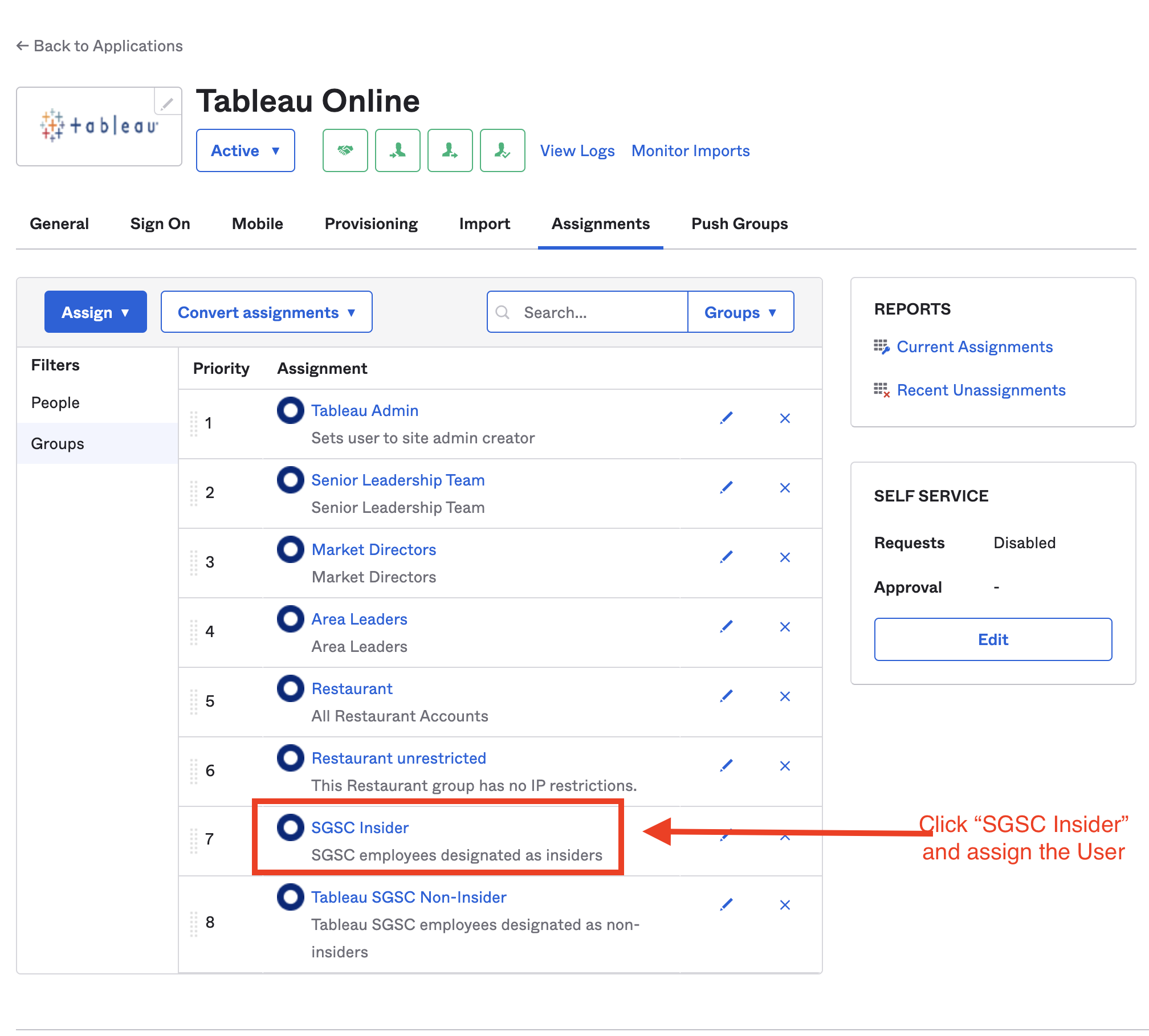This screenshot has width=1149, height=1036.
Task: Click edit pencil icon for Tableau Admin
Action: [x=726, y=418]
